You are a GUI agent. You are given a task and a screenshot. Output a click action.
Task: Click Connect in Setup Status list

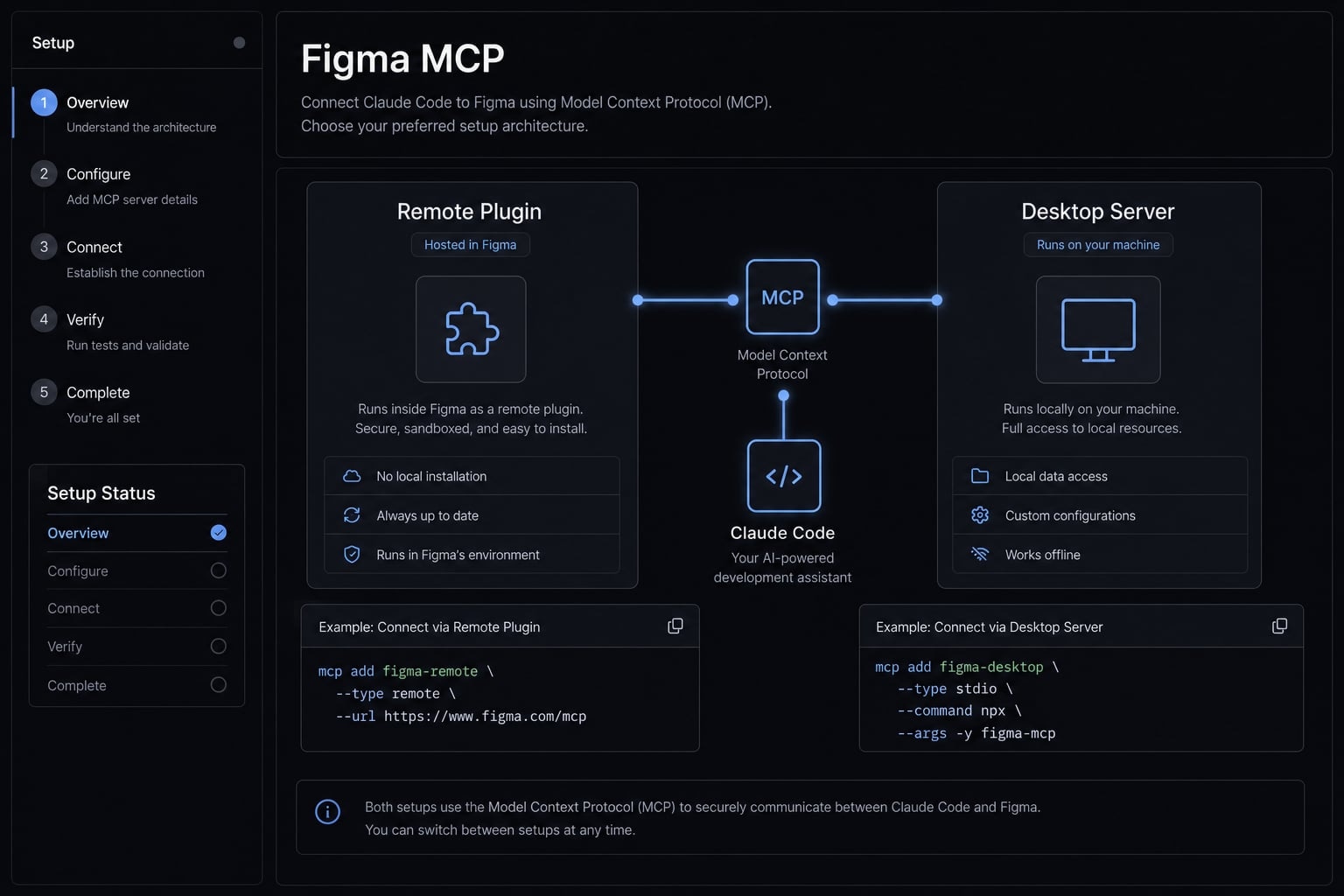click(x=73, y=608)
